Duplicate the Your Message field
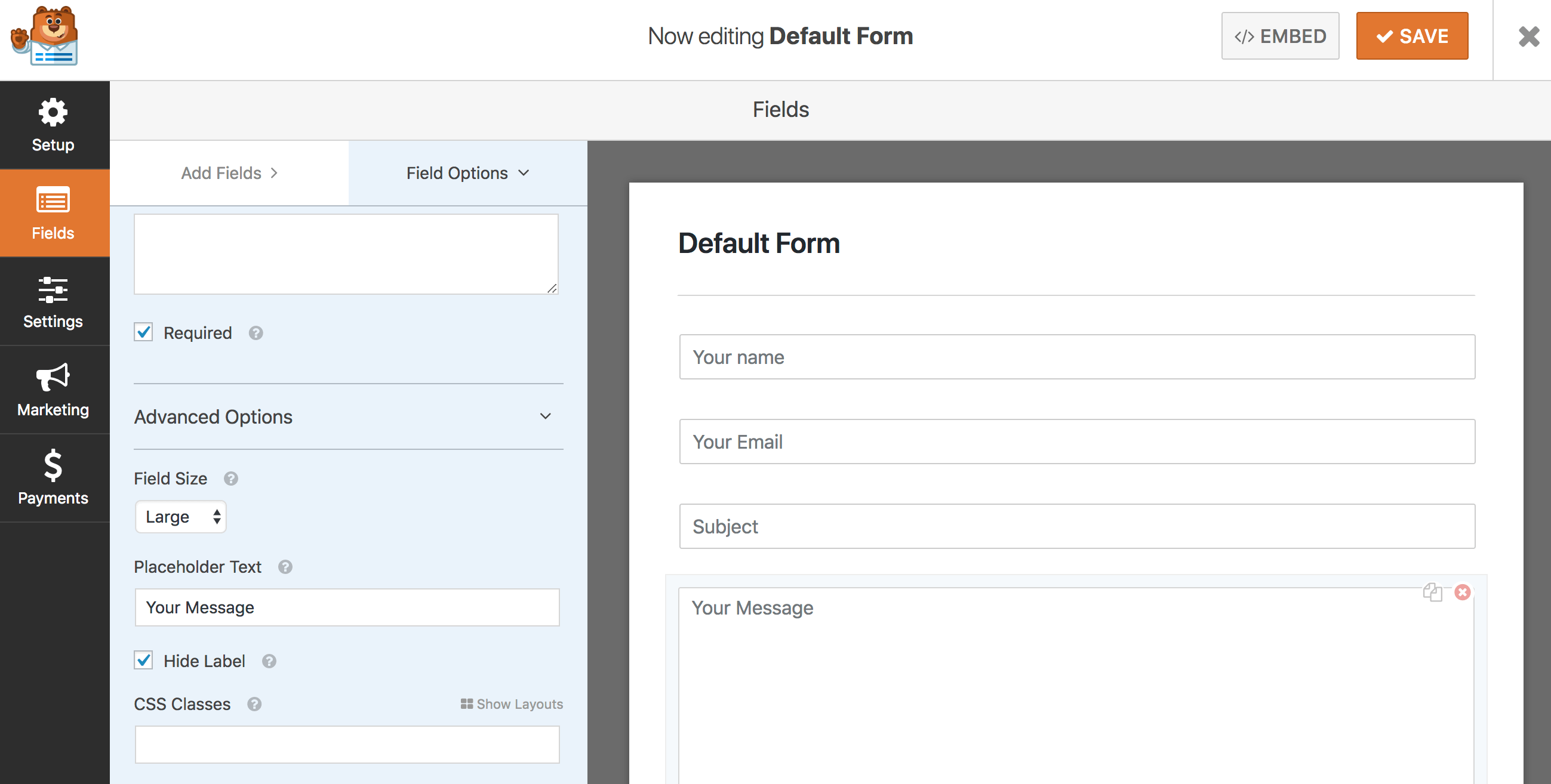 tap(1432, 592)
